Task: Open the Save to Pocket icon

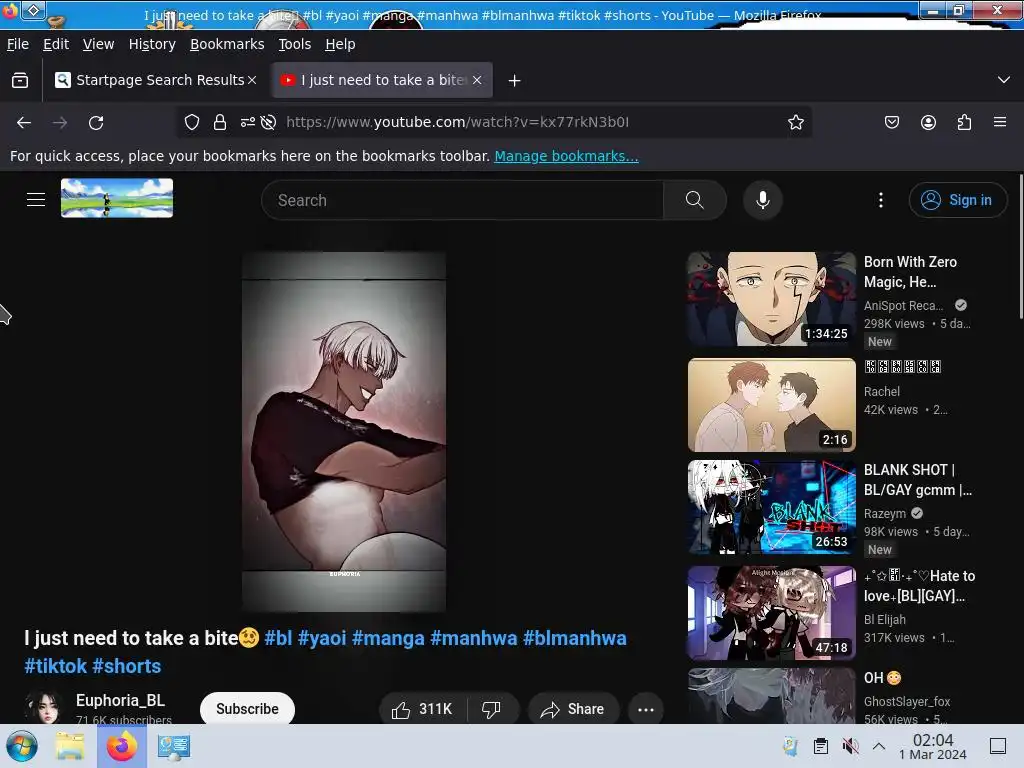Action: [891, 122]
